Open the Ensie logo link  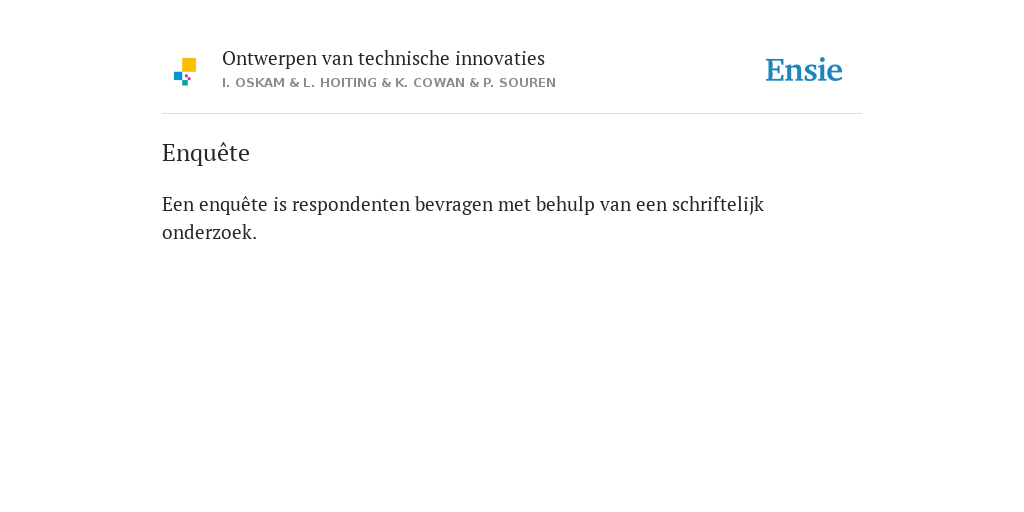(804, 70)
